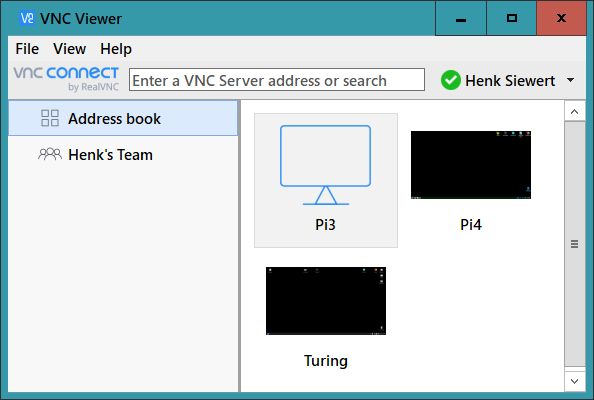Minimize the VNC Viewer window
The width and height of the screenshot is (594, 400).
[x=461, y=18]
